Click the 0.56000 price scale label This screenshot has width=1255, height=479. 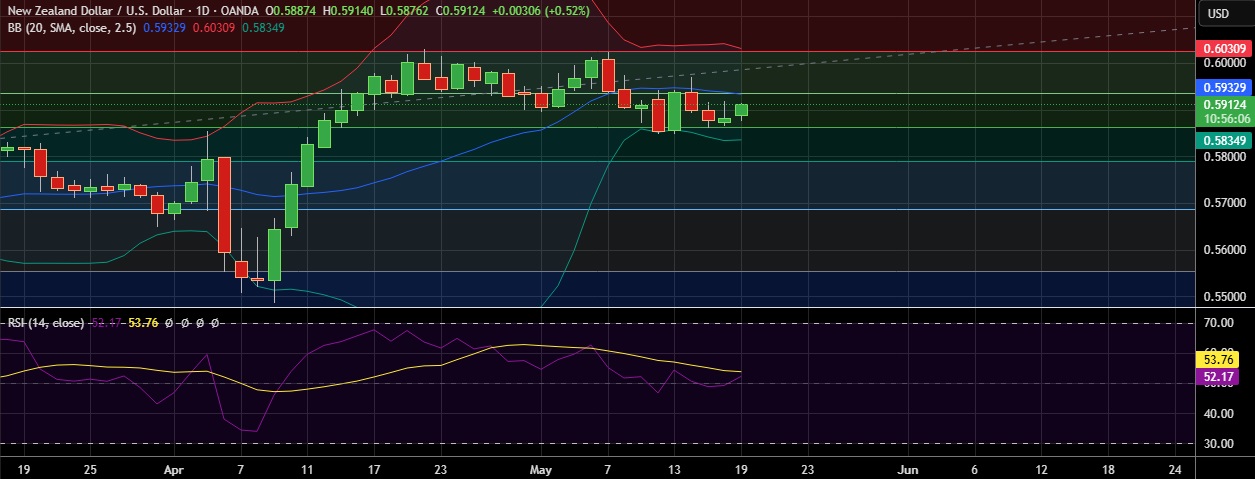tap(1225, 250)
